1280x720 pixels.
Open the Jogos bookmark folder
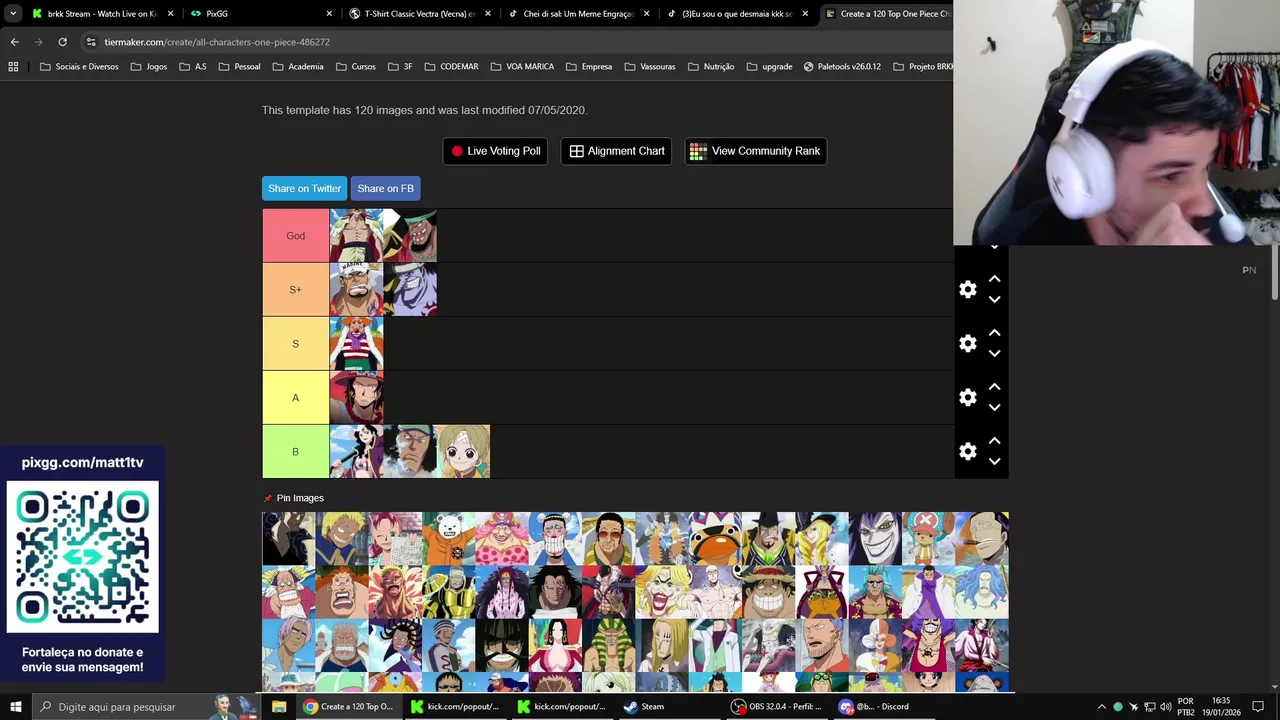pyautogui.click(x=148, y=67)
